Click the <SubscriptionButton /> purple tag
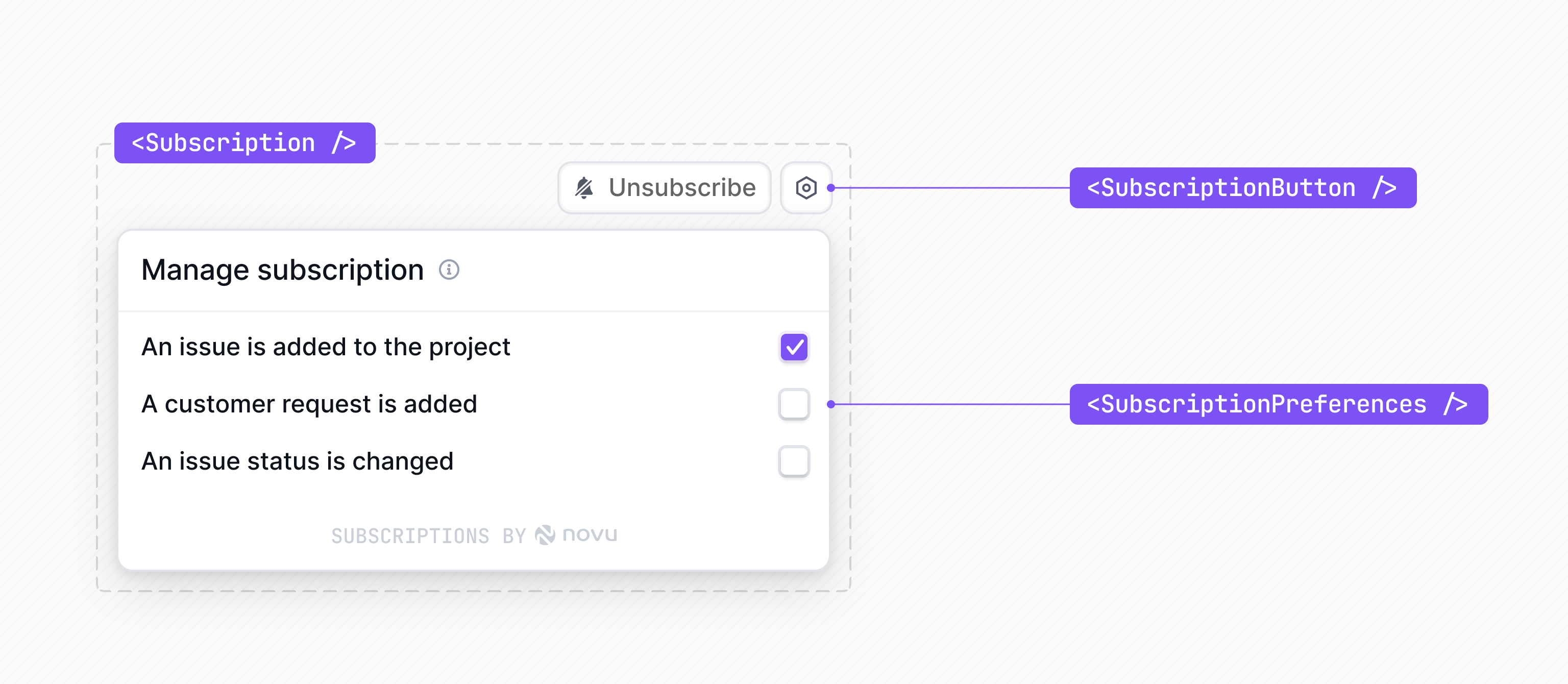This screenshot has height=684, width=1568. tap(1243, 187)
